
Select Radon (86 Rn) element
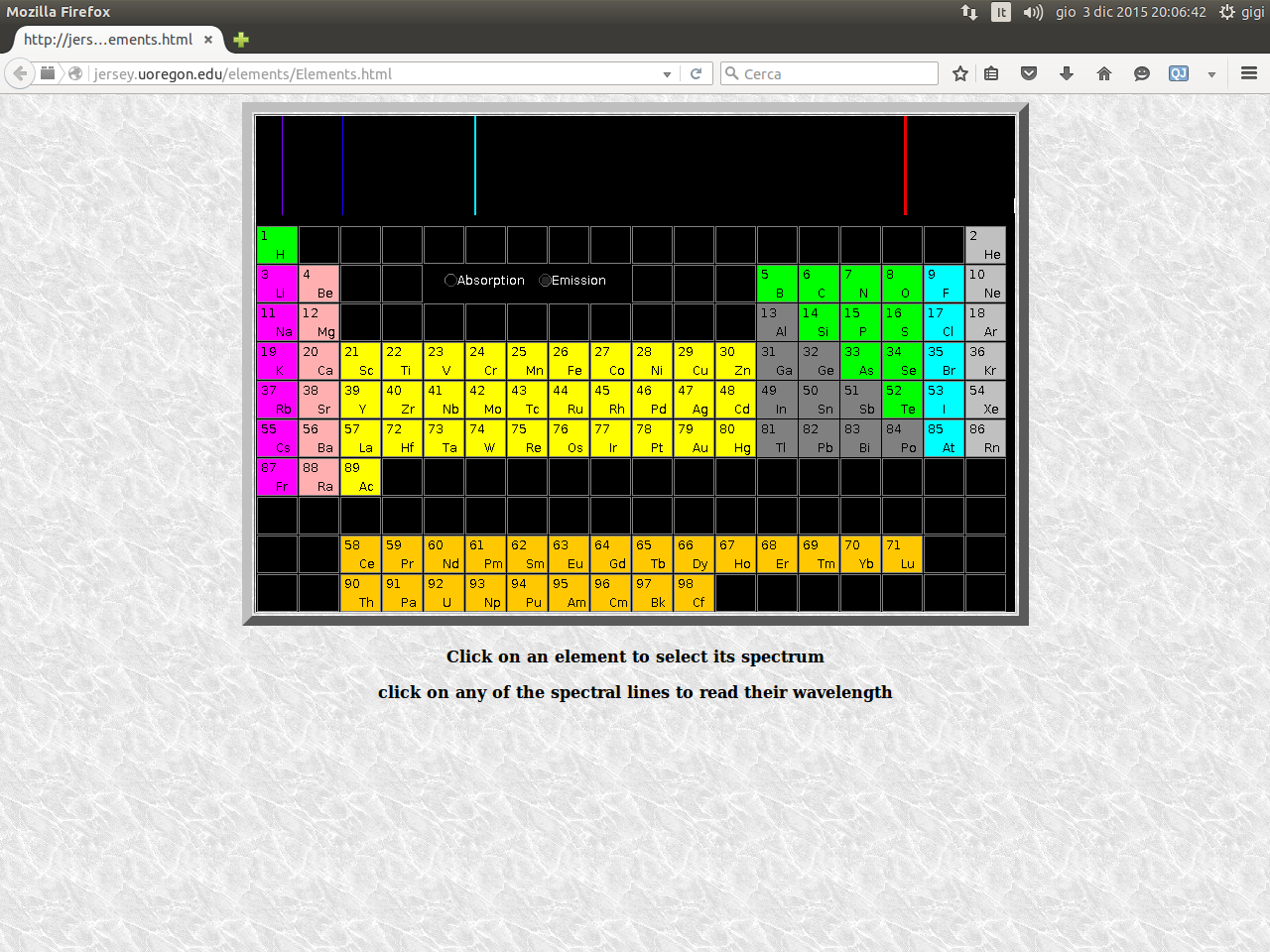click(x=986, y=438)
